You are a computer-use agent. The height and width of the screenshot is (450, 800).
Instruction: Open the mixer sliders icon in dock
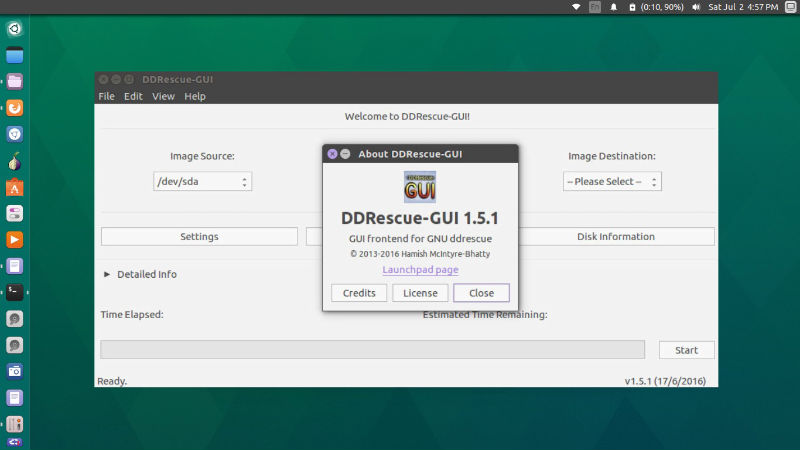(14, 424)
